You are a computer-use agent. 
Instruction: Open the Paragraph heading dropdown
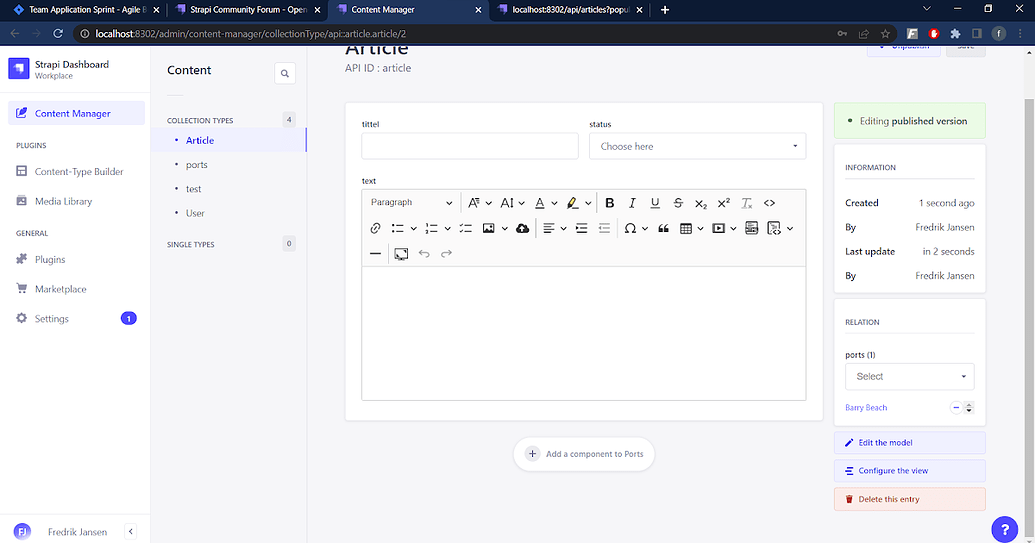(x=411, y=203)
